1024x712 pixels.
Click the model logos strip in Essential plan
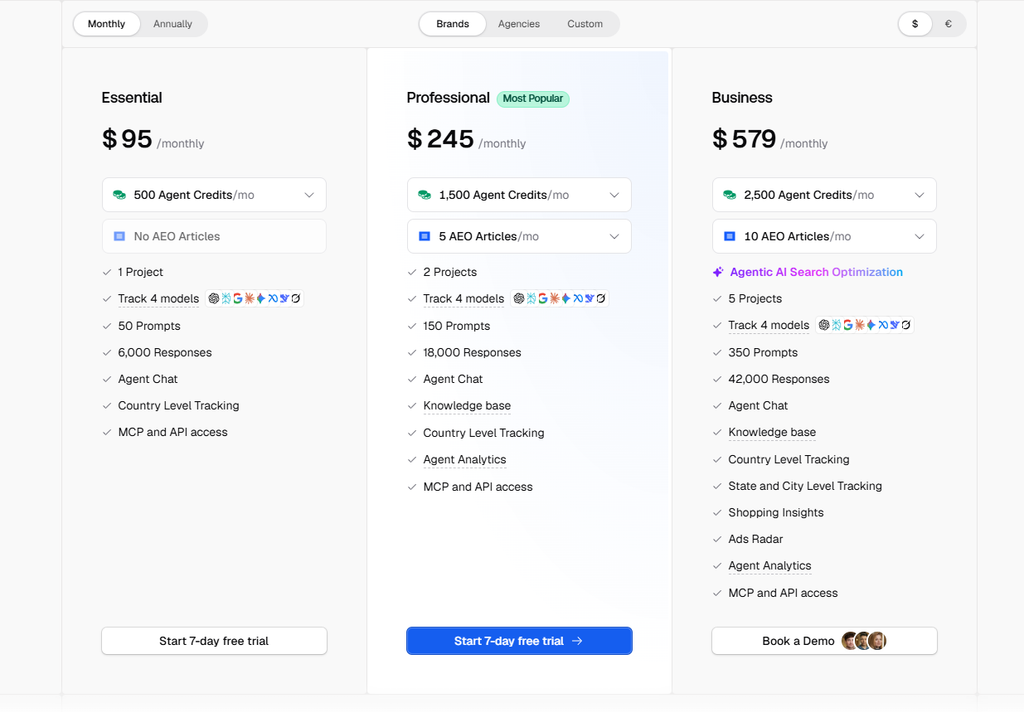[x=254, y=299]
